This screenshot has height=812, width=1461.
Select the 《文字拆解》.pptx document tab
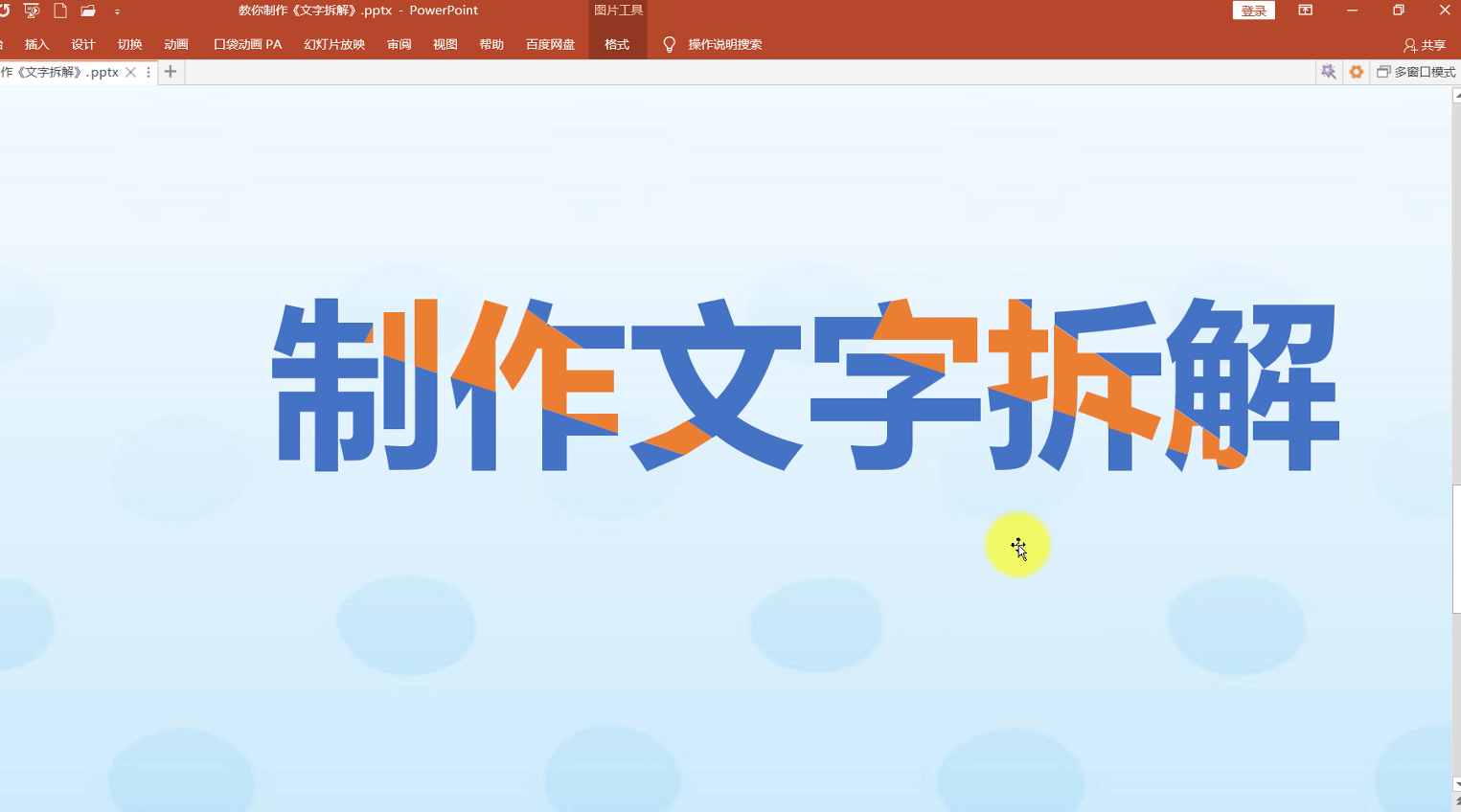(x=60, y=72)
